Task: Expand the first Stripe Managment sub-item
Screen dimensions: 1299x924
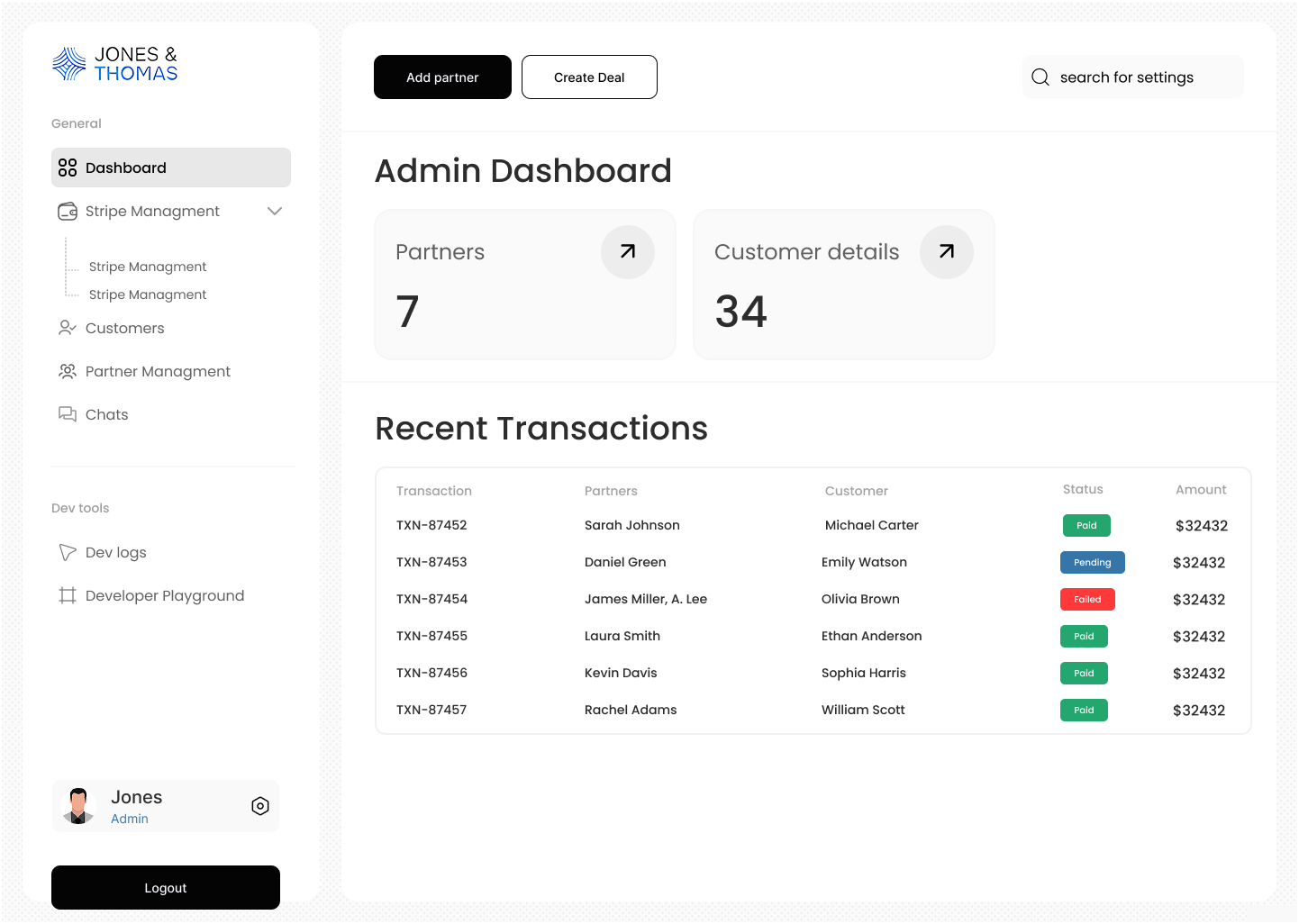Action: 147,267
